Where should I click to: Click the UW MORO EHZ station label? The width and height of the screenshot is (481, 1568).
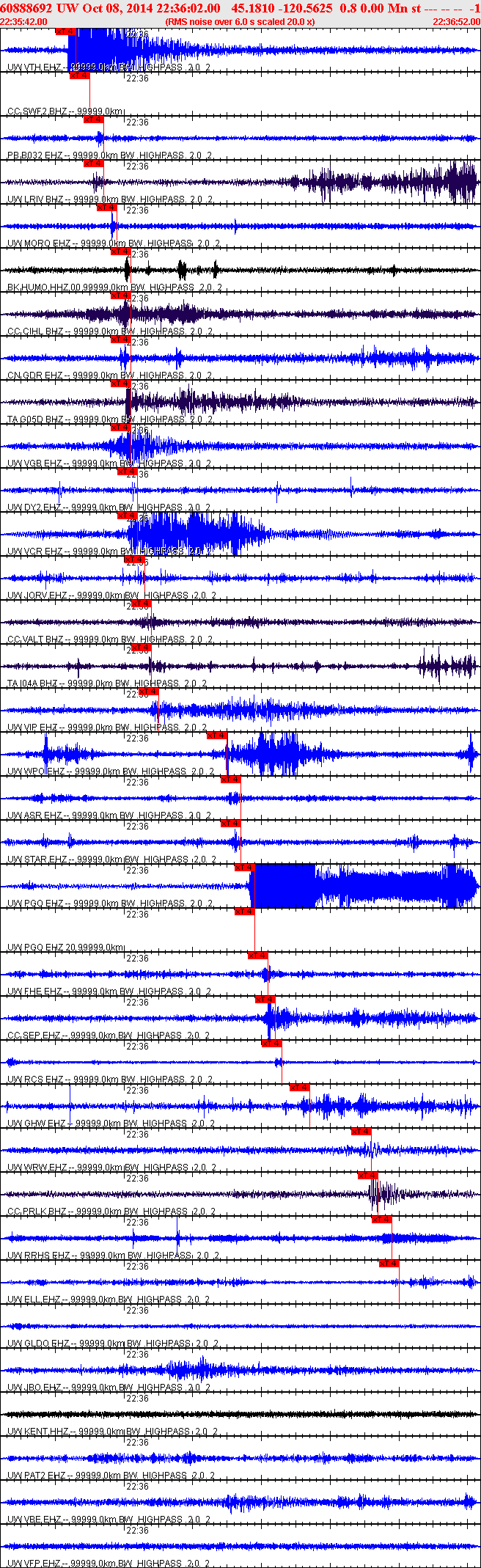[x=114, y=243]
